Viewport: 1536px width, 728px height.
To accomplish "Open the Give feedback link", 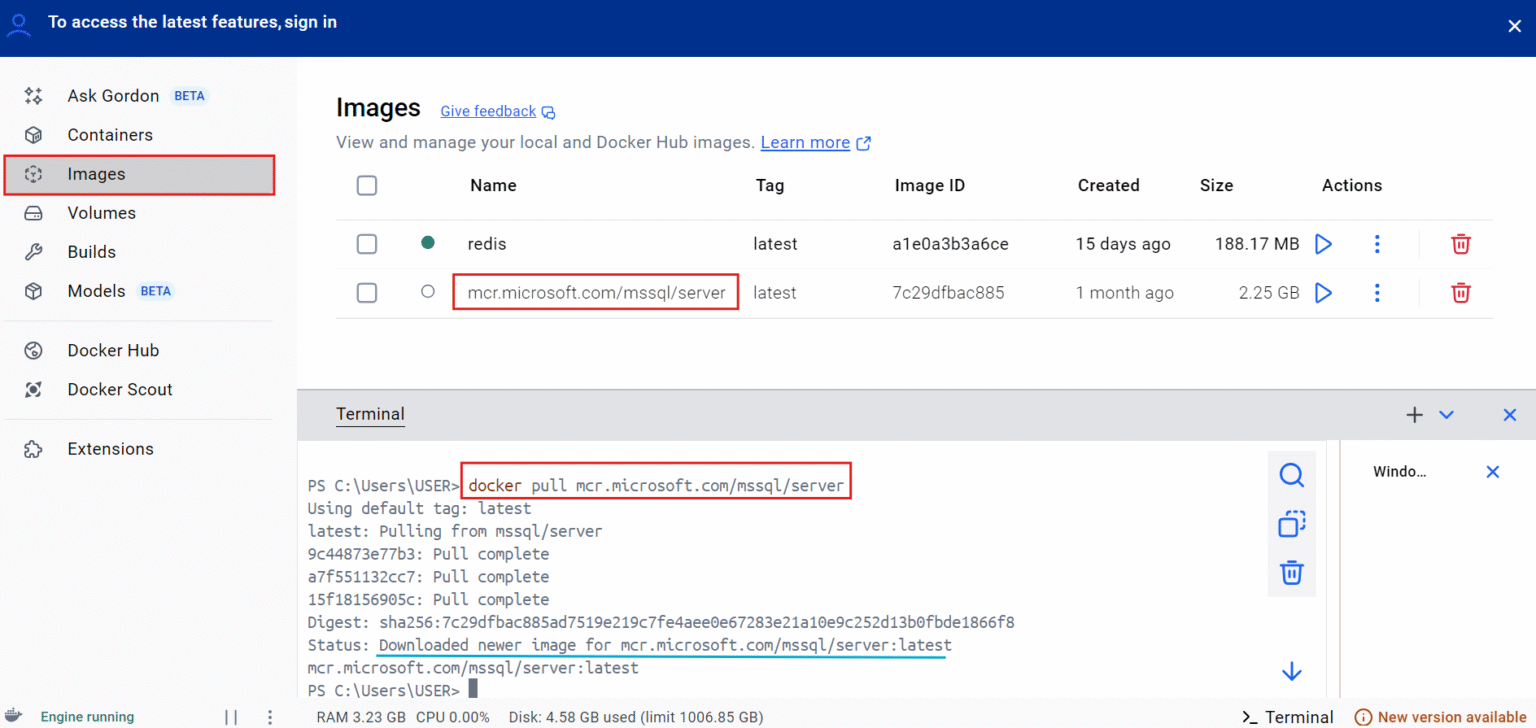I will [488, 111].
